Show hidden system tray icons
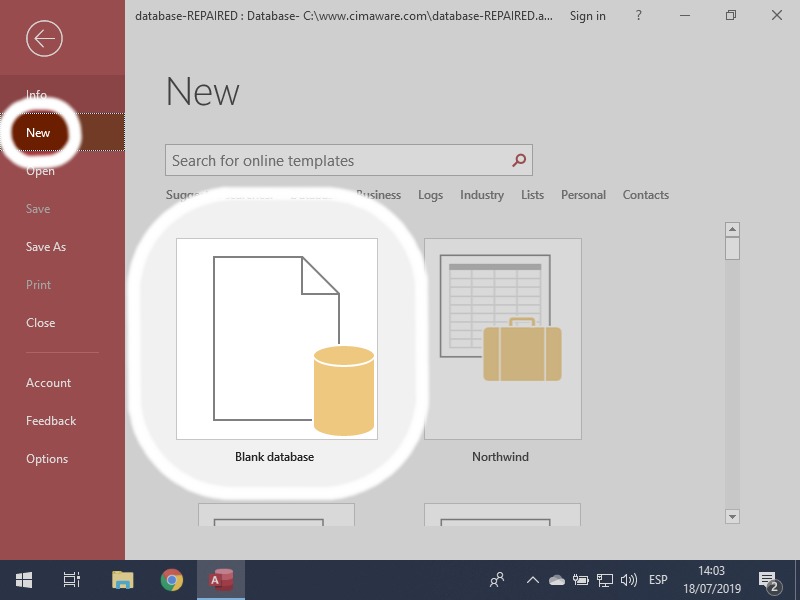 click(533, 580)
